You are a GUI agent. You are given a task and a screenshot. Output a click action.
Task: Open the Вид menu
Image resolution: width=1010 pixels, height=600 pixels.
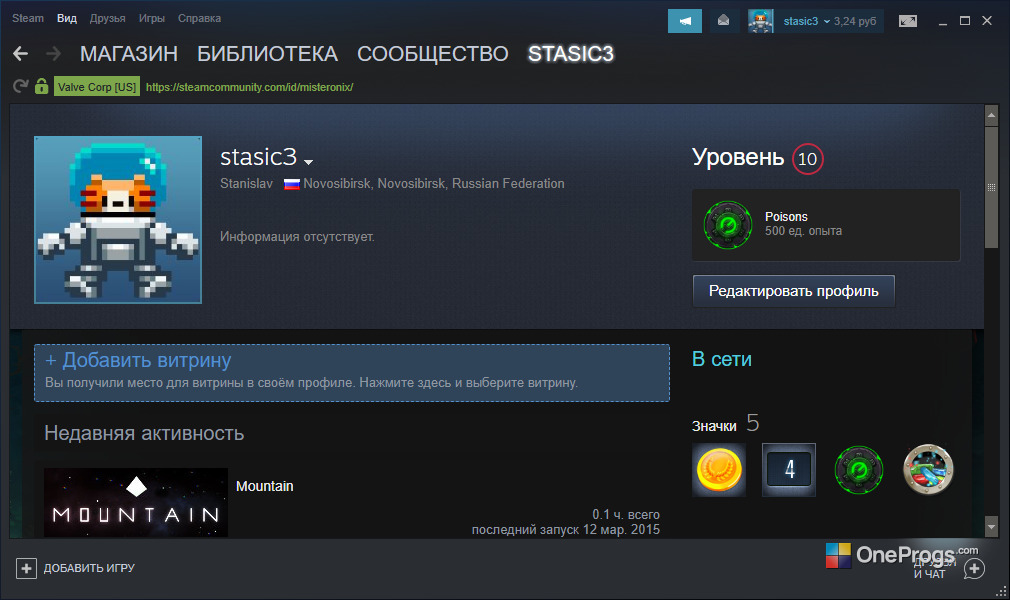tap(67, 18)
